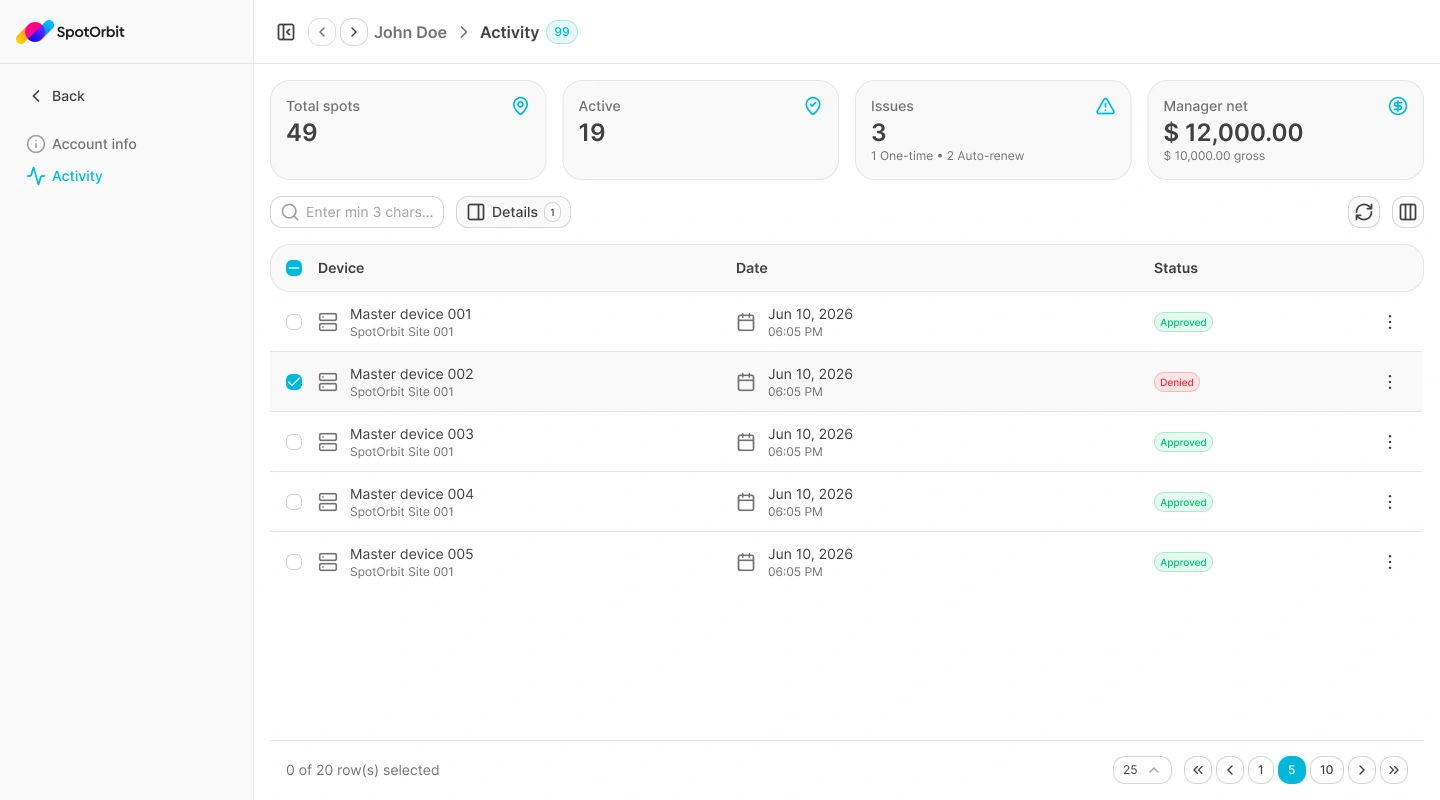Go Back from the sidebar
This screenshot has height=800, width=1440.
pos(58,96)
